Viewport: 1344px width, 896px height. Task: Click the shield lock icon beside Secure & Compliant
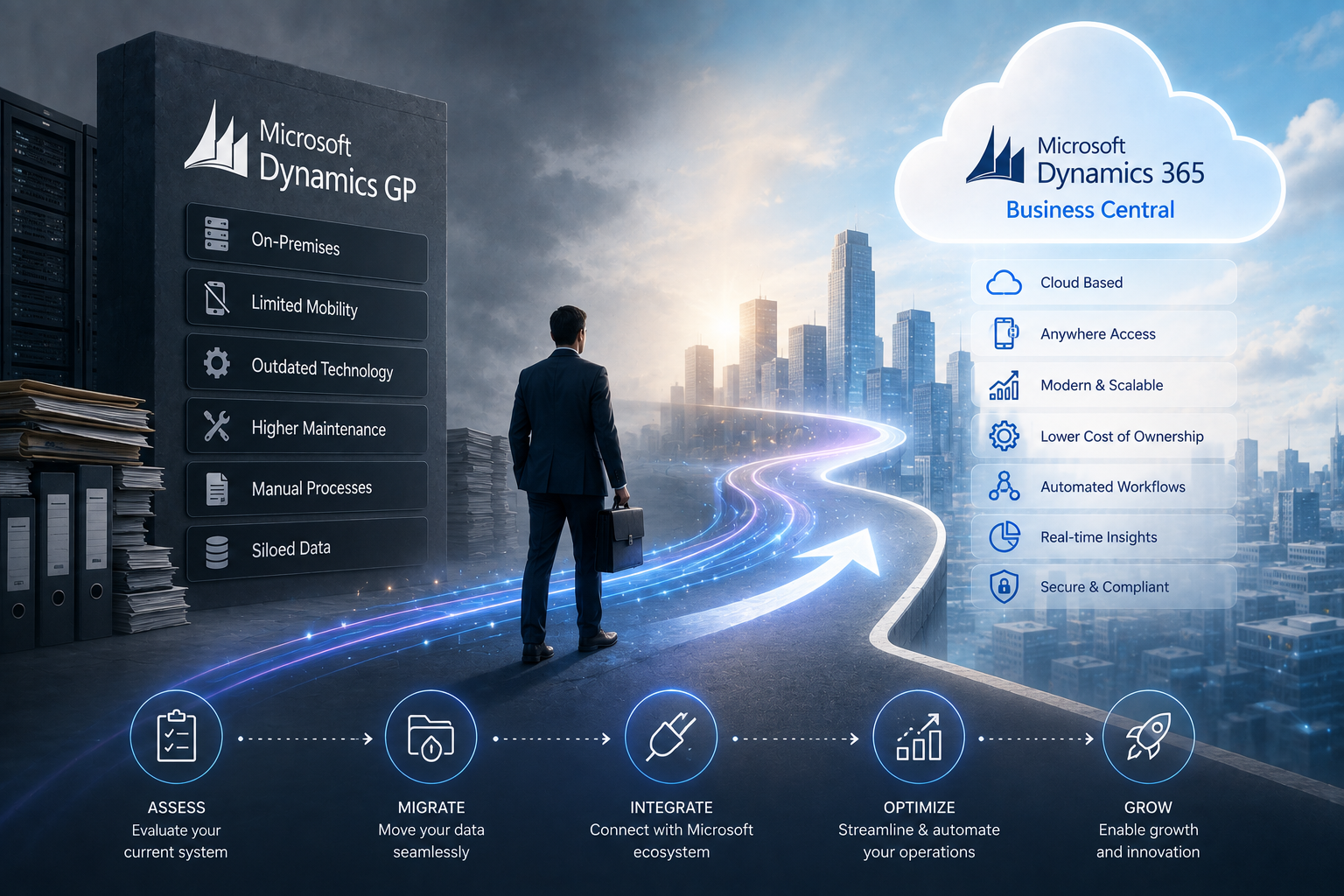point(1004,586)
